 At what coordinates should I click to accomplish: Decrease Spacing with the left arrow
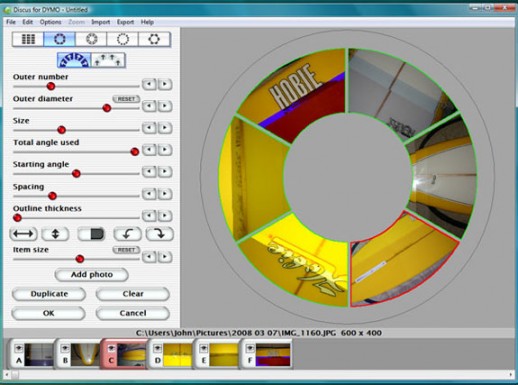(149, 194)
